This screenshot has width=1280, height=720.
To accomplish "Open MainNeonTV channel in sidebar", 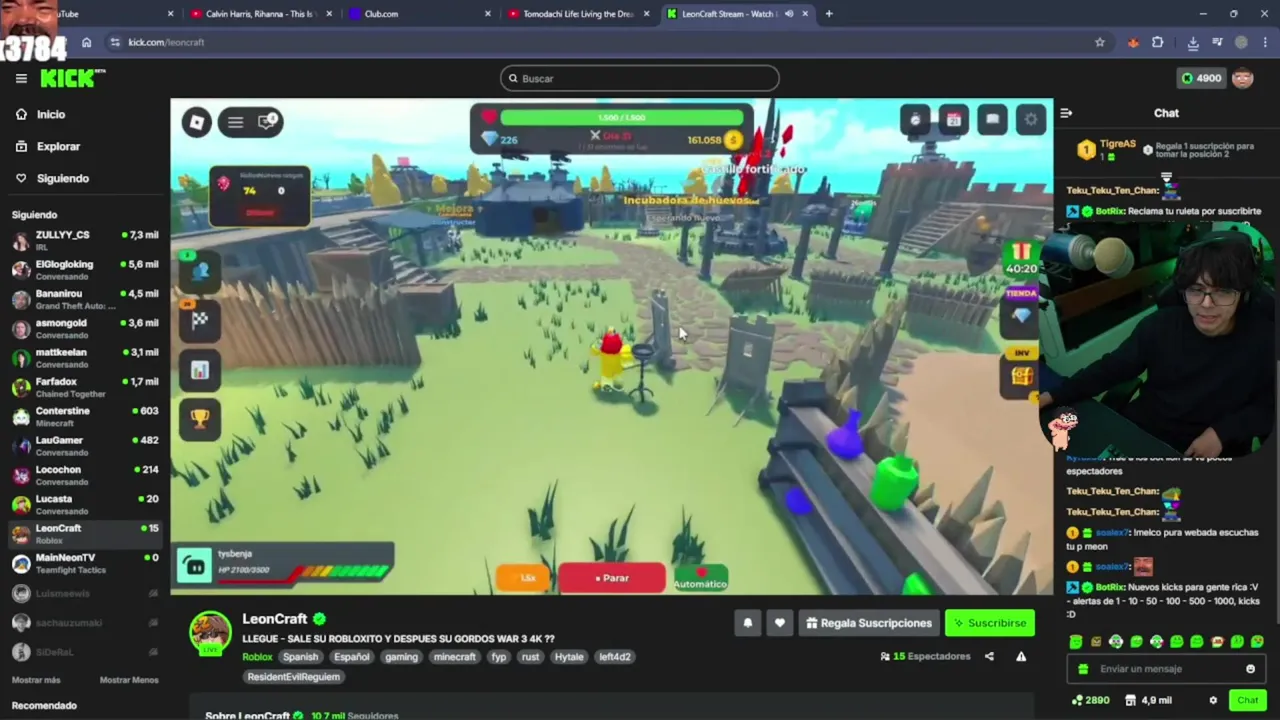I will tap(85, 563).
